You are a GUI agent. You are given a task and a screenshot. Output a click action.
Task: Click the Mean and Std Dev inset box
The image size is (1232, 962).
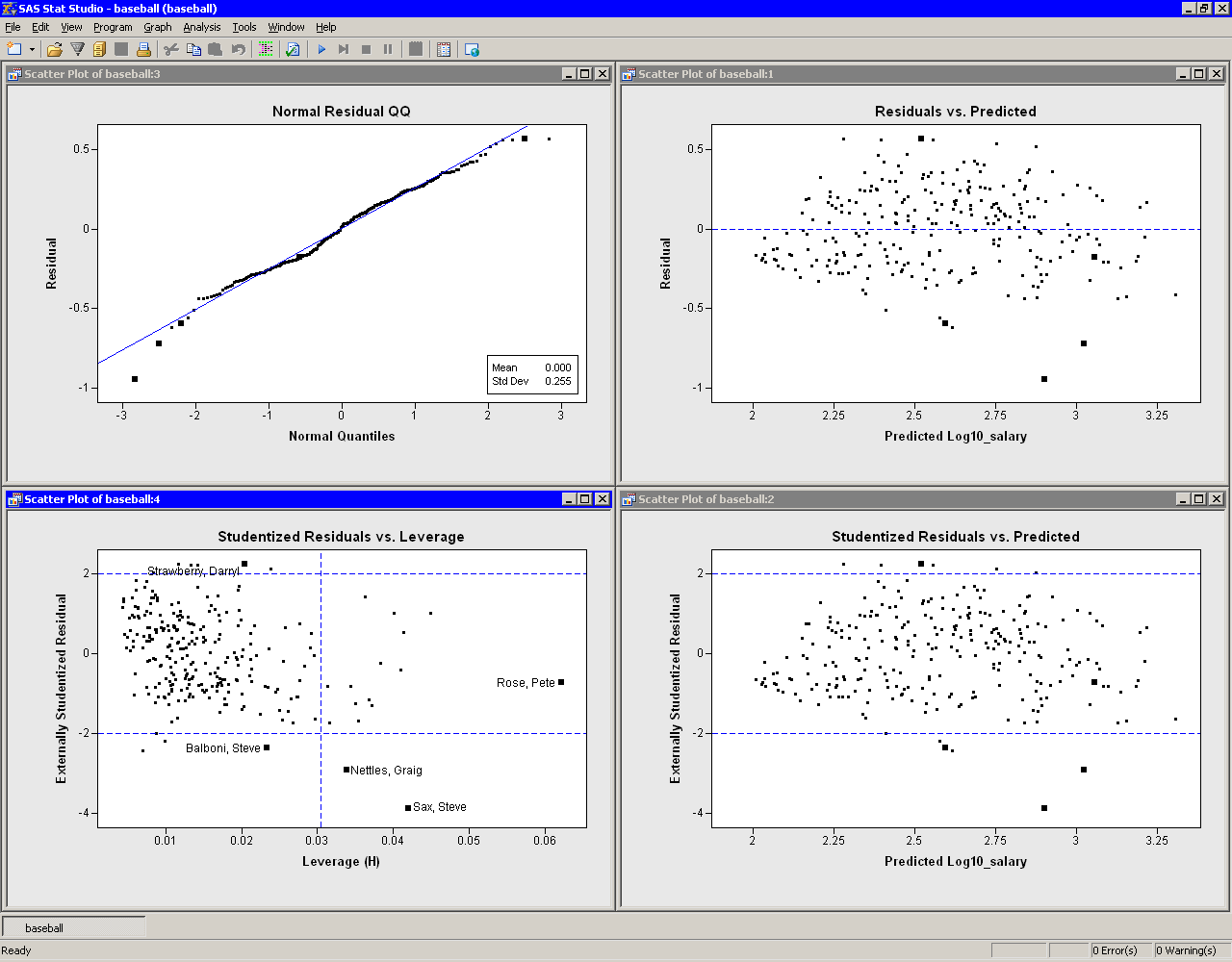tap(532, 374)
